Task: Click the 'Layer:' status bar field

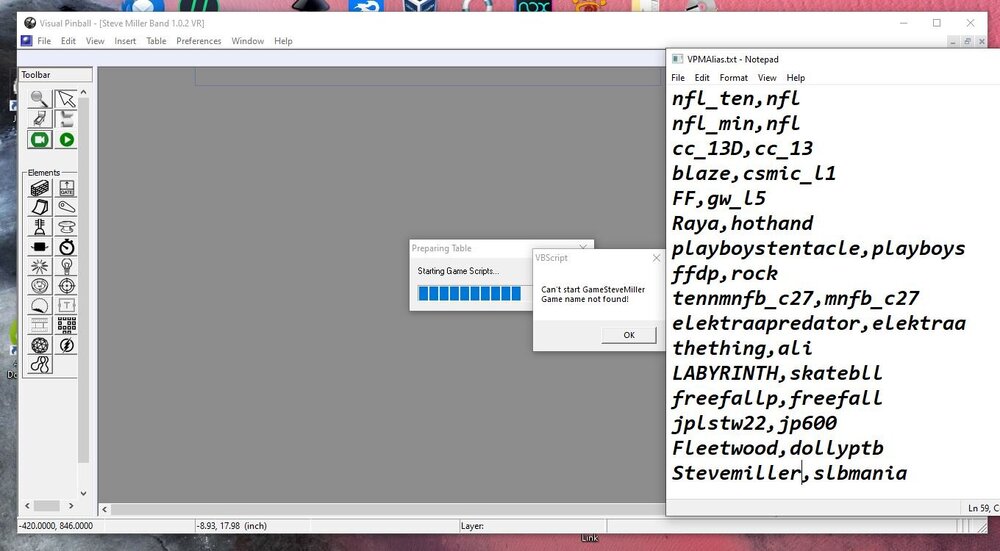Action: pyautogui.click(x=472, y=526)
